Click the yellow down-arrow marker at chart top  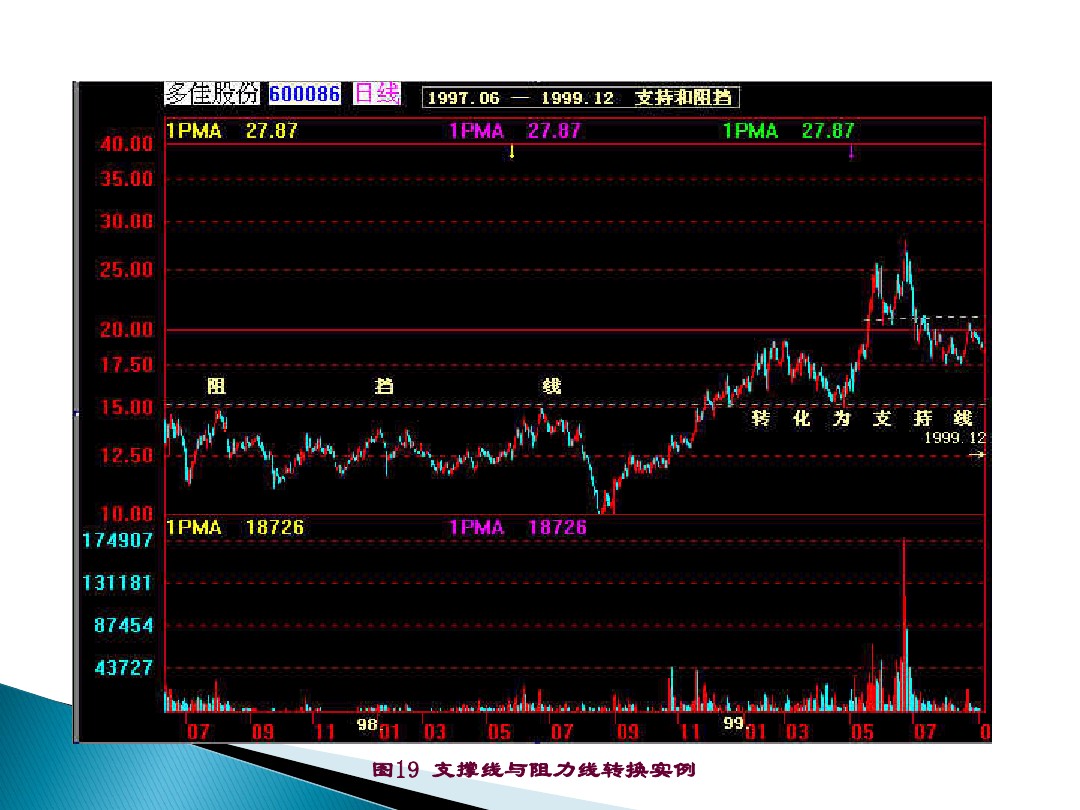512,152
